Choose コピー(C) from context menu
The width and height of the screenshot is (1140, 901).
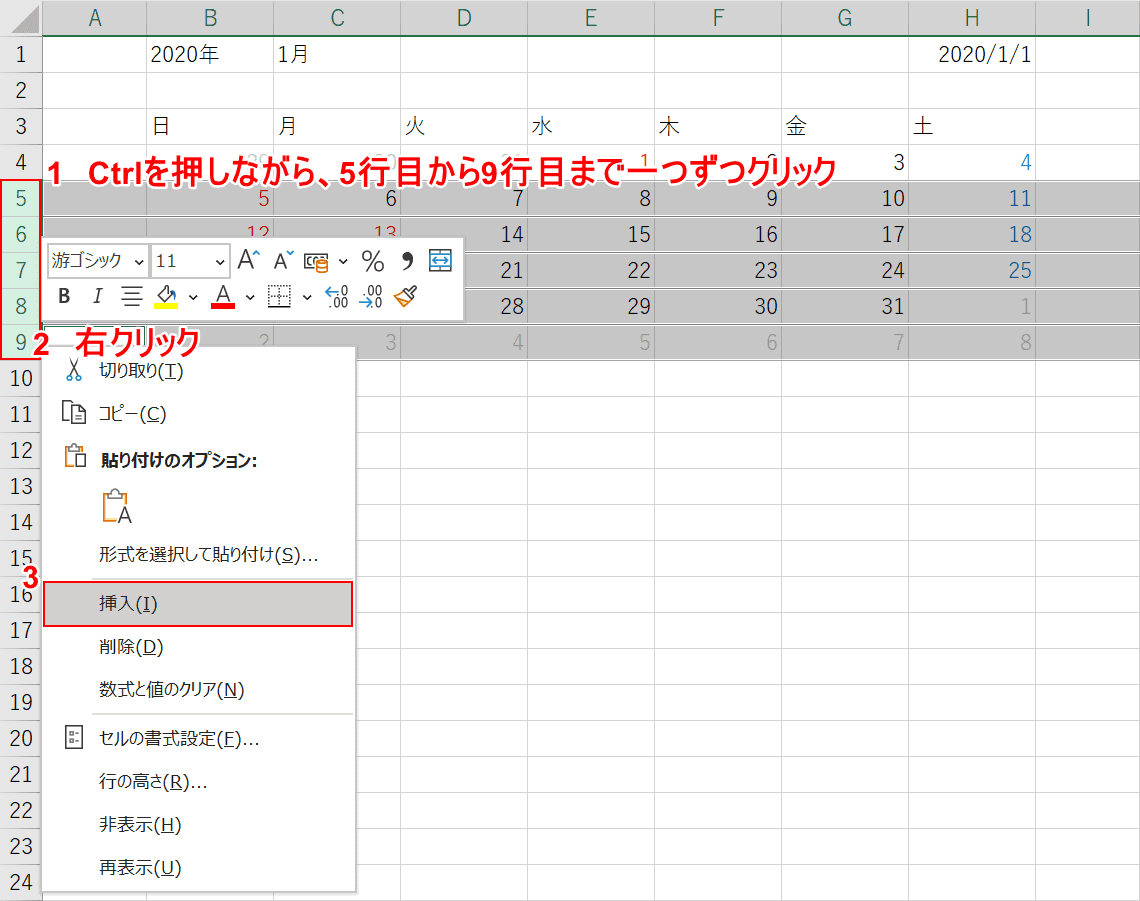(198, 414)
